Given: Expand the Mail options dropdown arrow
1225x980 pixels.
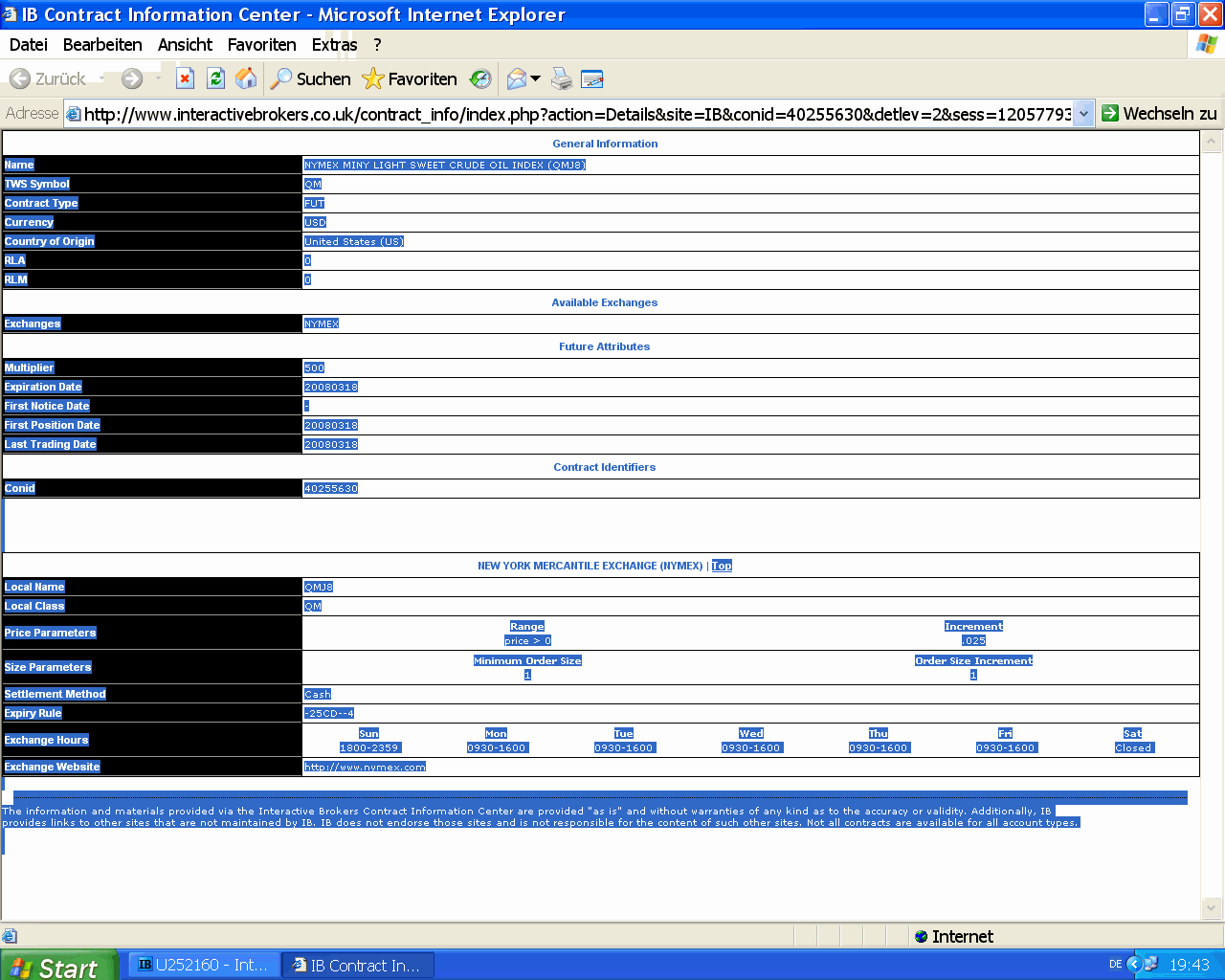Looking at the screenshot, I should (536, 78).
